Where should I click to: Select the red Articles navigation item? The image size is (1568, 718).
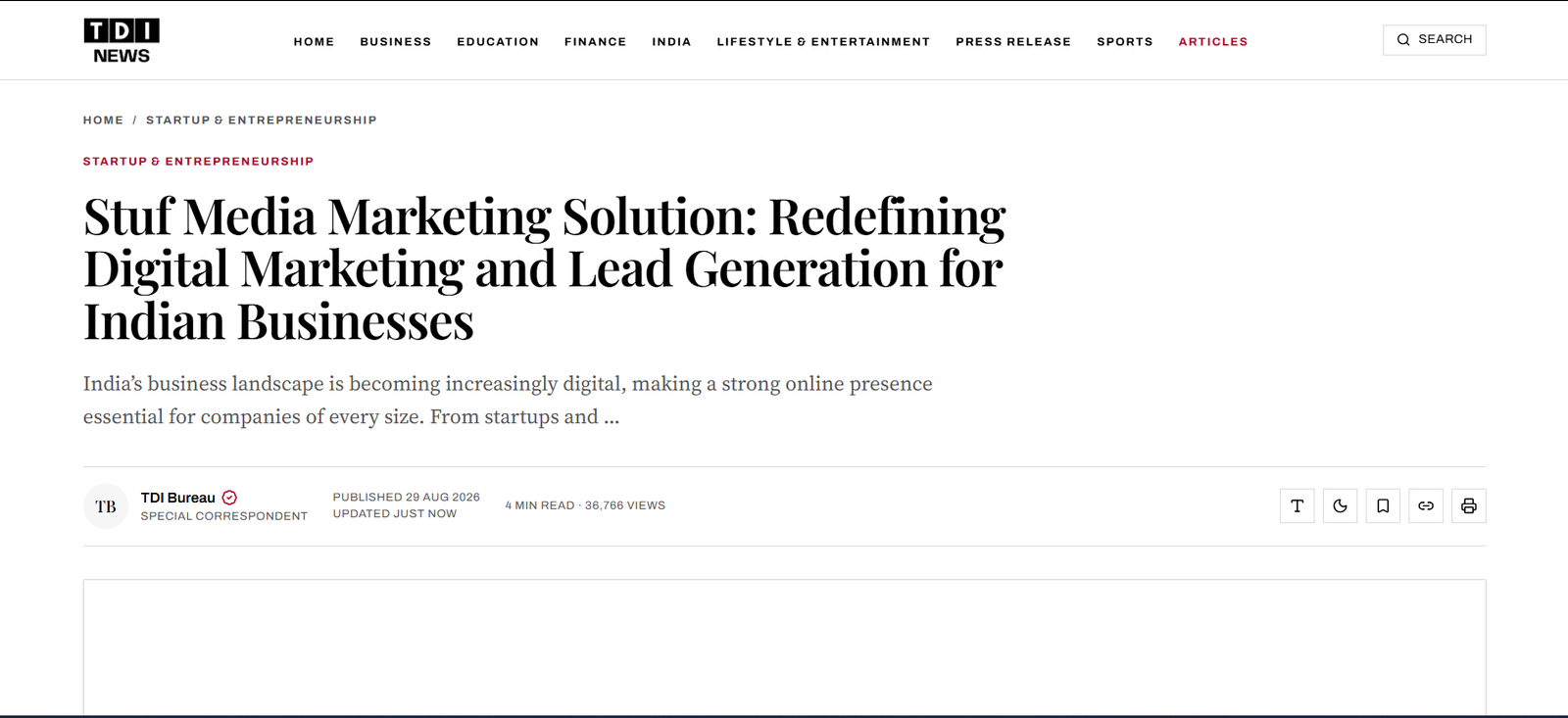point(1213,42)
